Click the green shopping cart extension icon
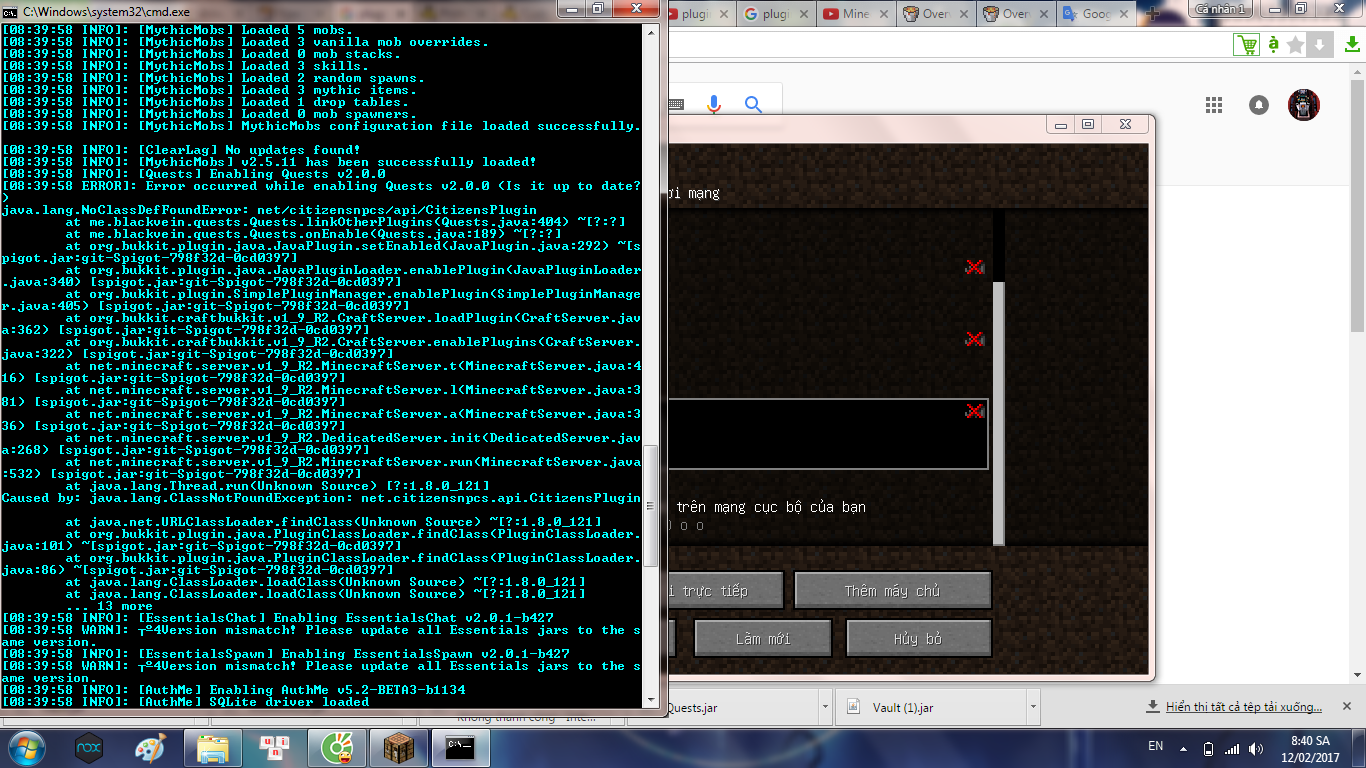This screenshot has height=768, width=1366. point(1247,45)
